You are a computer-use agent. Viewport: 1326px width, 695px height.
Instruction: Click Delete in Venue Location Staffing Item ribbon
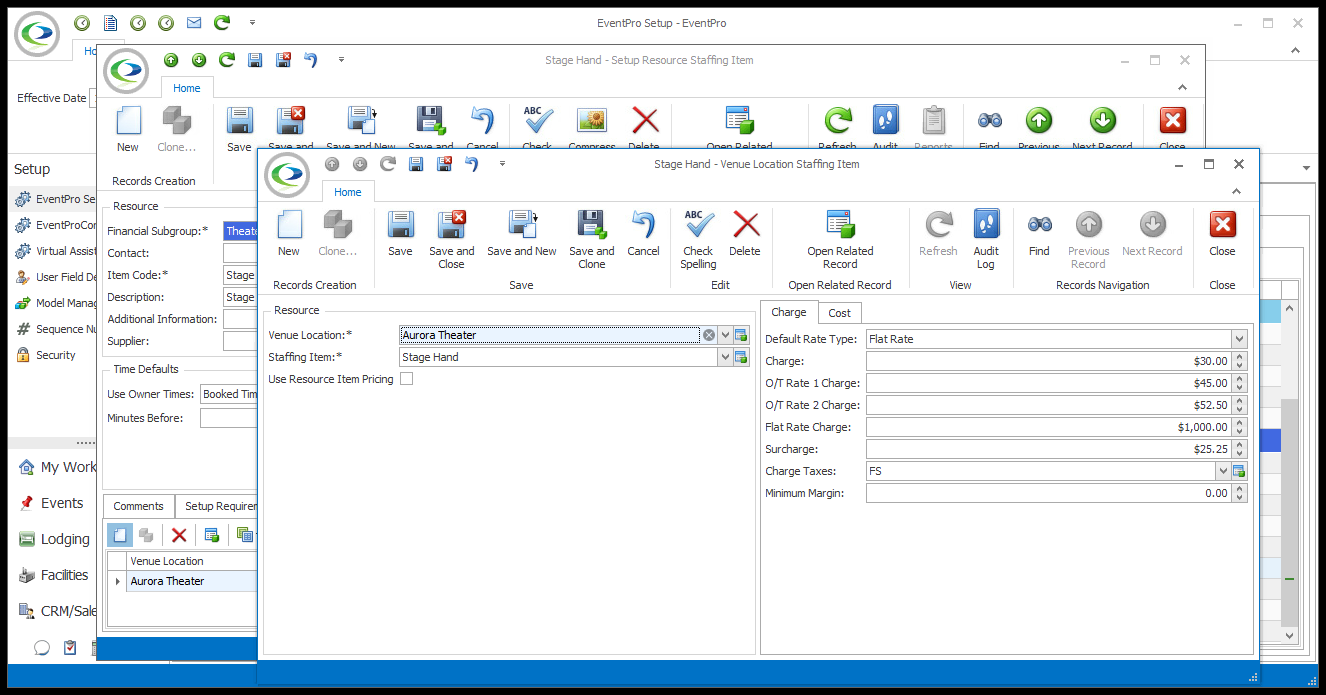[x=745, y=235]
